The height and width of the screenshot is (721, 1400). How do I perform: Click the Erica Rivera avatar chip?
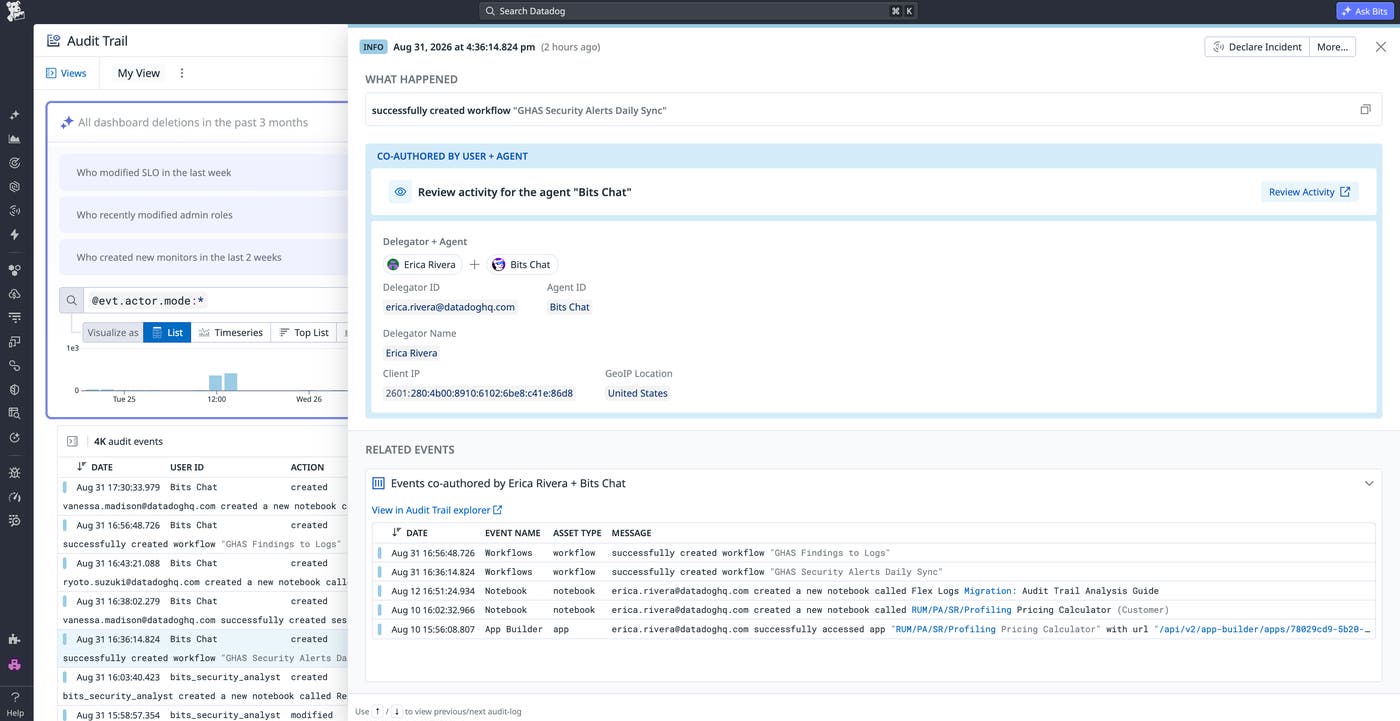pos(421,265)
